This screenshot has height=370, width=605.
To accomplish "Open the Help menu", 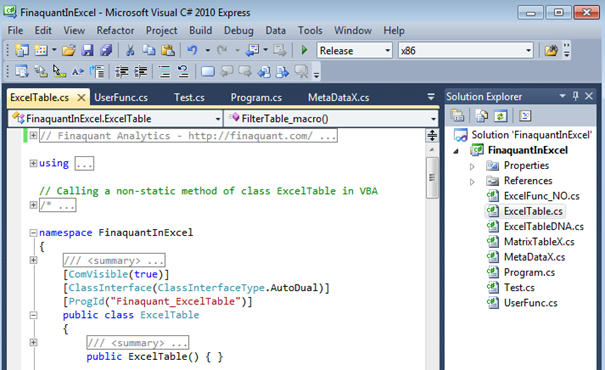I will (x=394, y=30).
